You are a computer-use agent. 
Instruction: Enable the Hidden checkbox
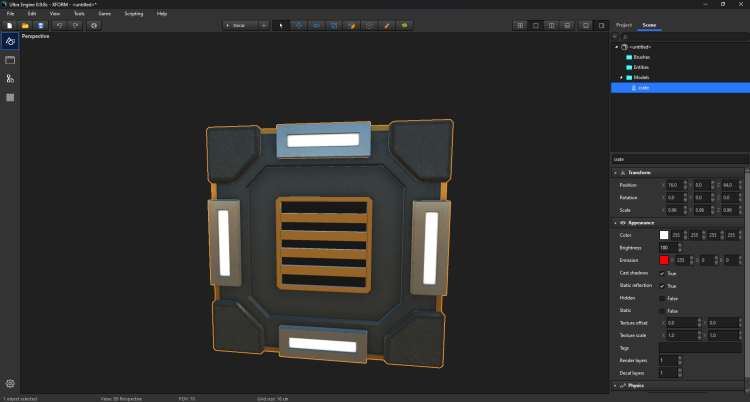point(662,298)
